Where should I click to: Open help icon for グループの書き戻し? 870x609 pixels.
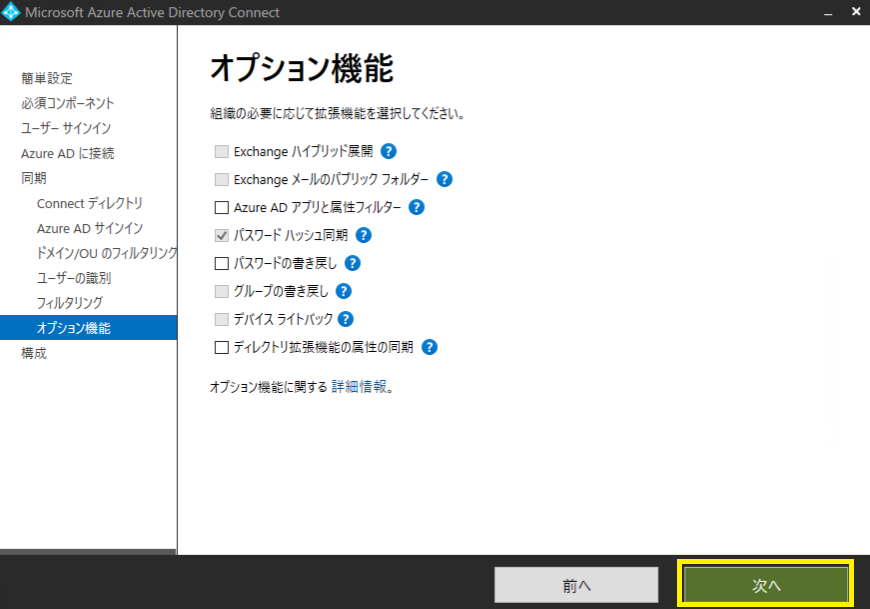click(343, 291)
